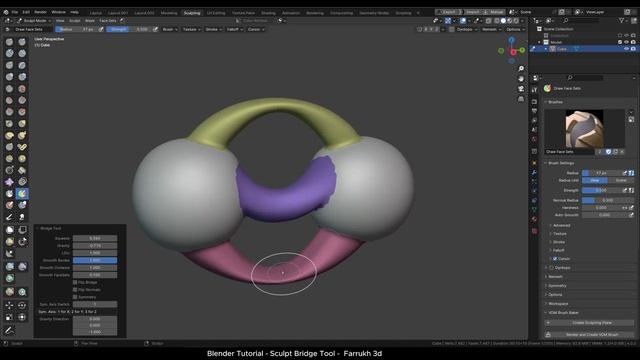Expand the Symmetry panel in properties

point(558,286)
